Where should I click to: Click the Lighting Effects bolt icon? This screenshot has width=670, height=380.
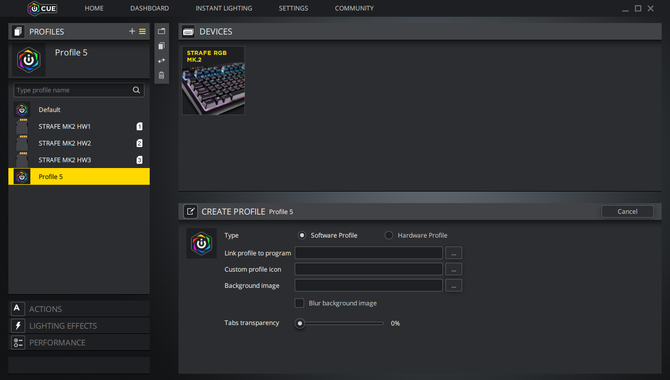click(x=18, y=326)
